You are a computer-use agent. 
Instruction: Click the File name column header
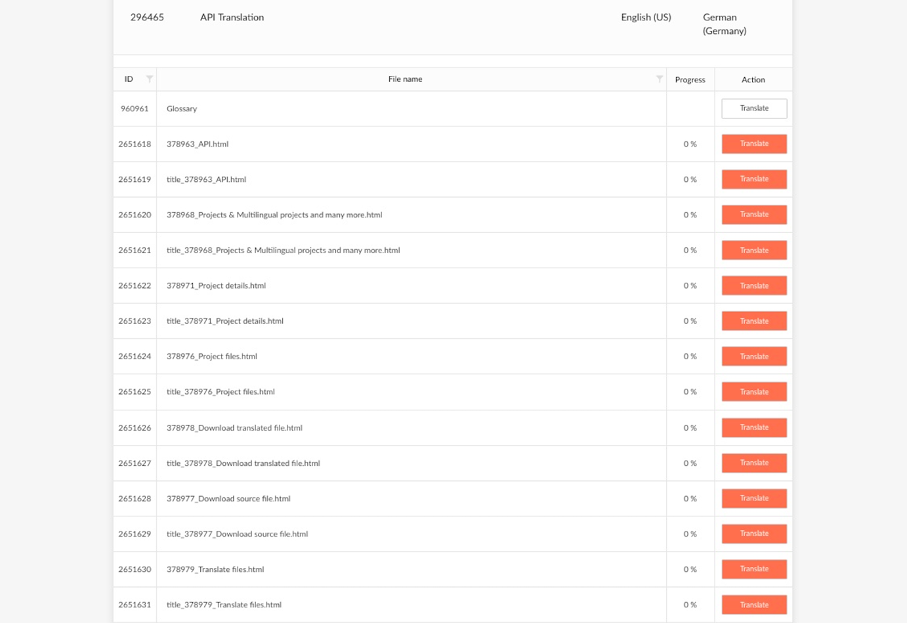click(x=405, y=79)
